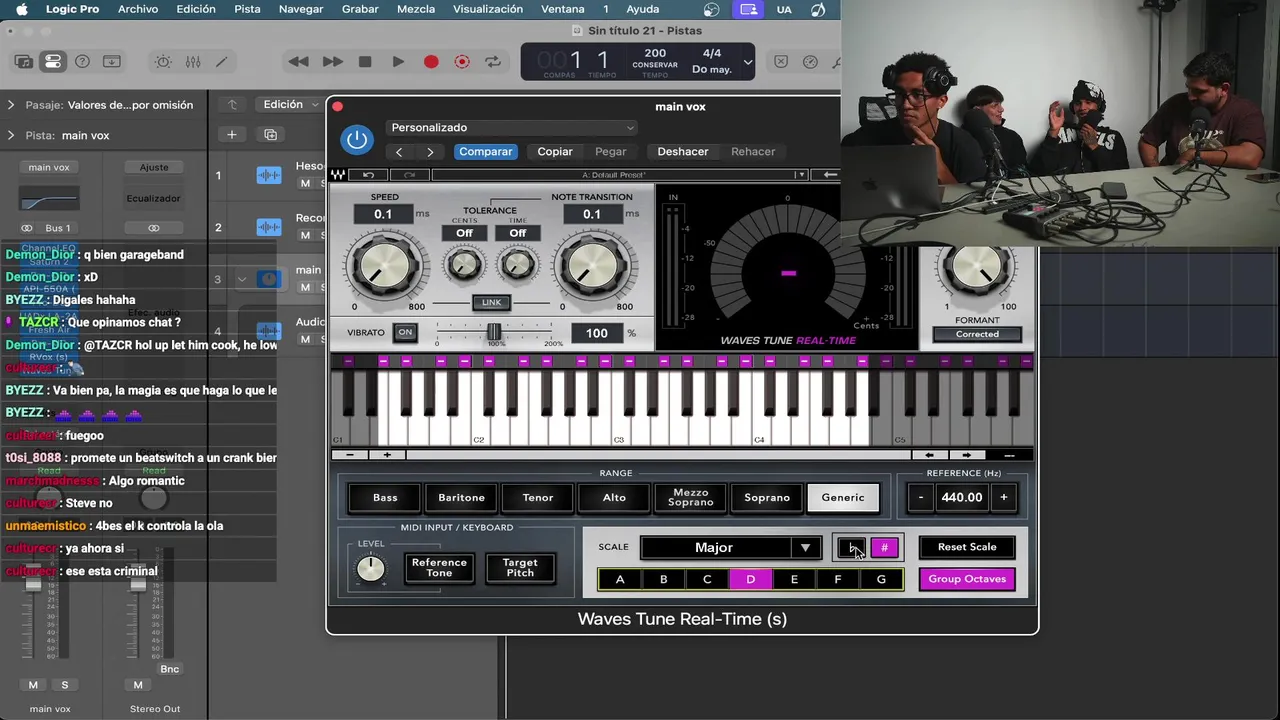This screenshot has width=1280, height=720.
Task: Toggle Group Octaves button
Action: [x=967, y=579]
